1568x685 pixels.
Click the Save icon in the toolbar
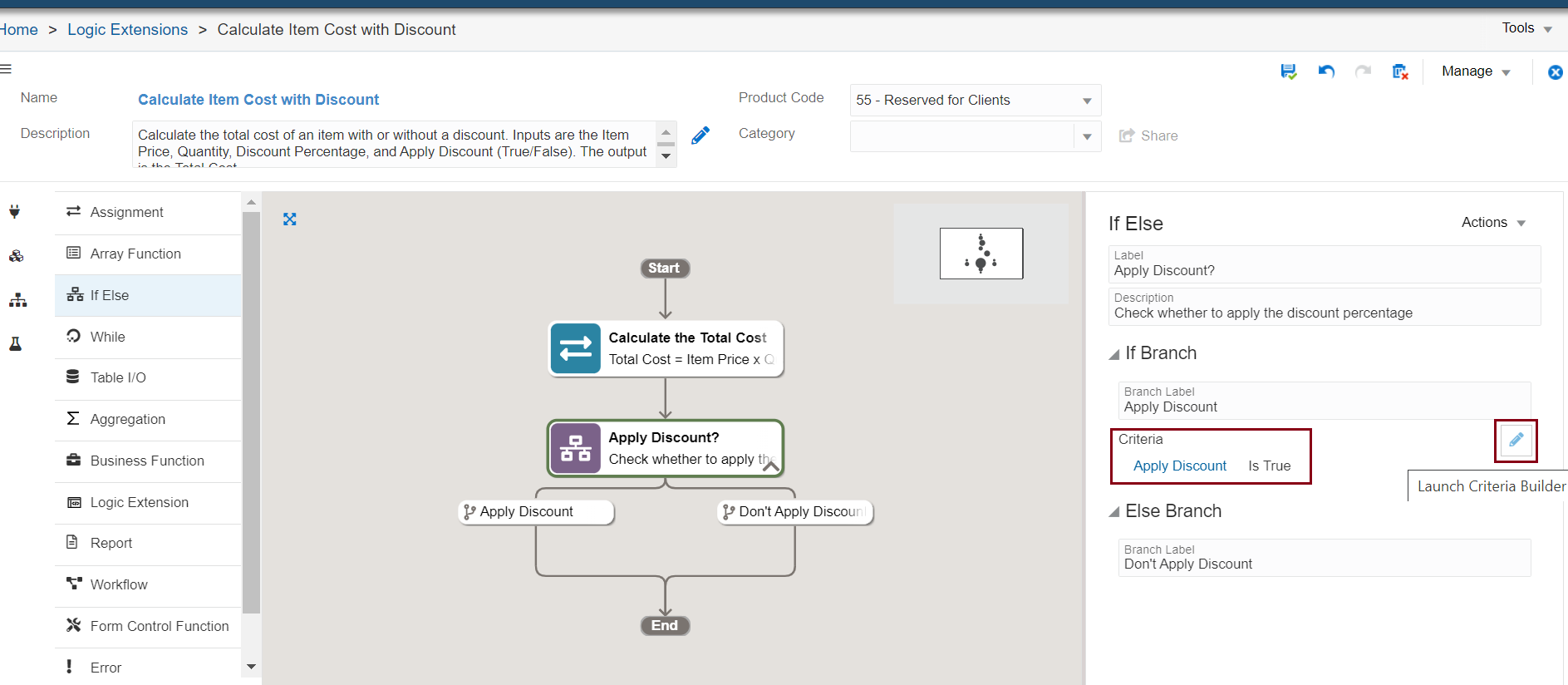point(1288,71)
